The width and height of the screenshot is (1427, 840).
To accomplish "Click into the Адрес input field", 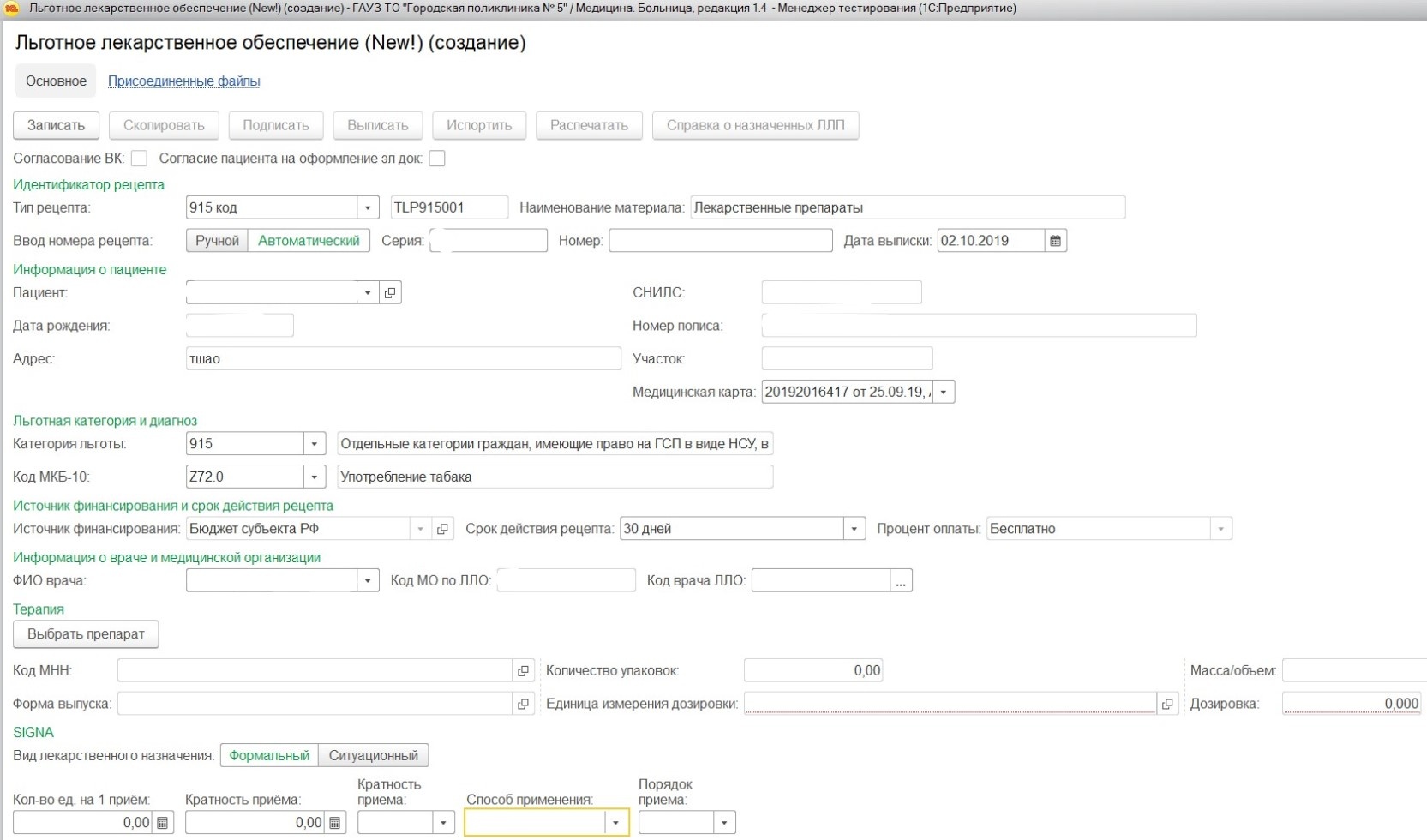I will (x=403, y=359).
